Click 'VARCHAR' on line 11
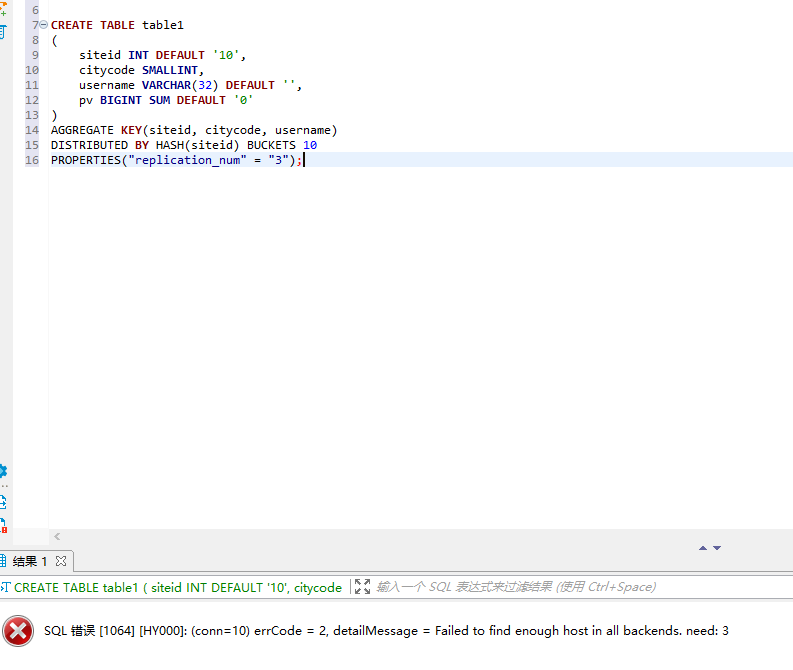 [x=166, y=85]
